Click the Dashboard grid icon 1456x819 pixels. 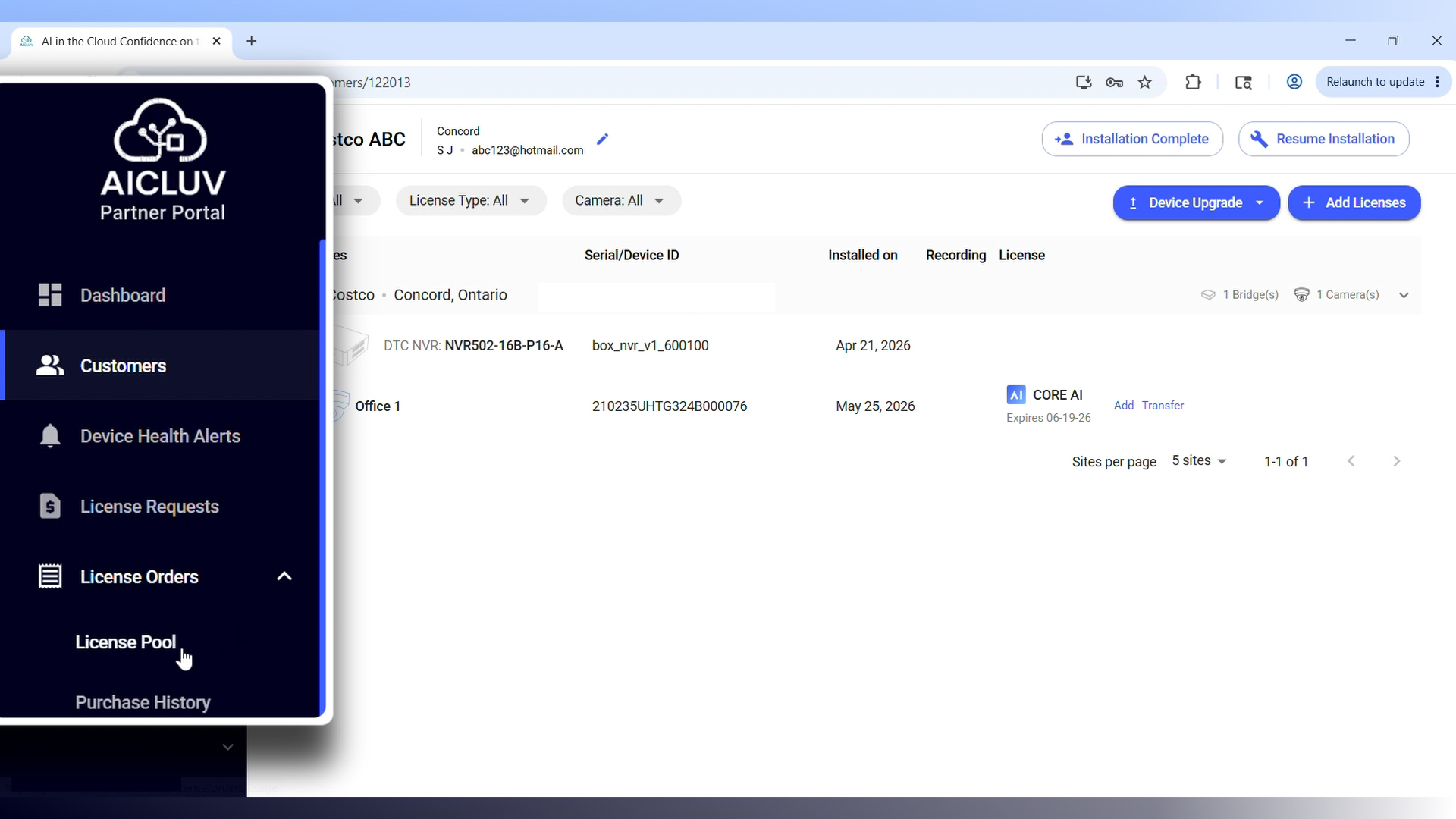click(50, 295)
